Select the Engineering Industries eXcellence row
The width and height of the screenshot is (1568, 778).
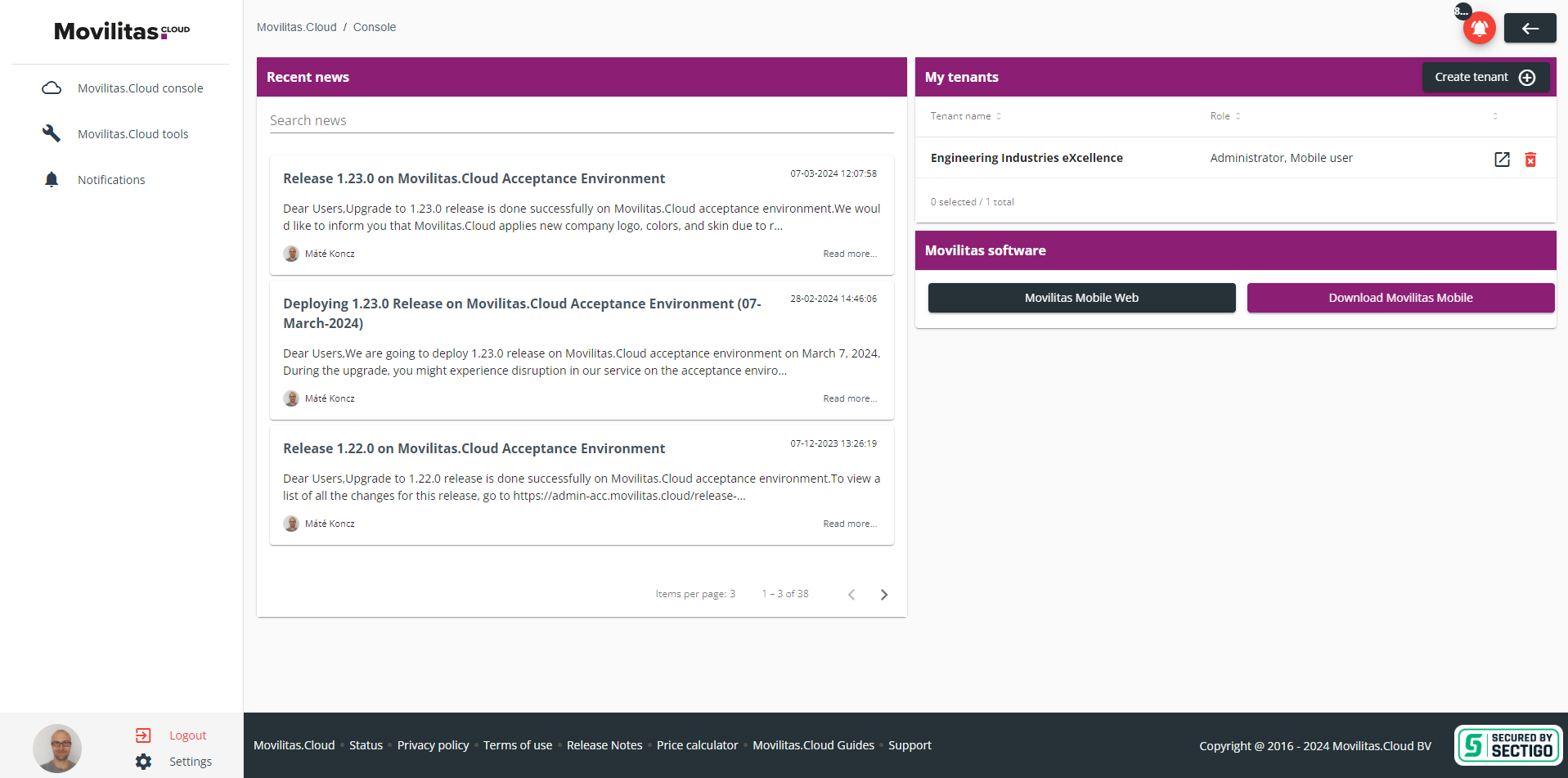(1235, 158)
